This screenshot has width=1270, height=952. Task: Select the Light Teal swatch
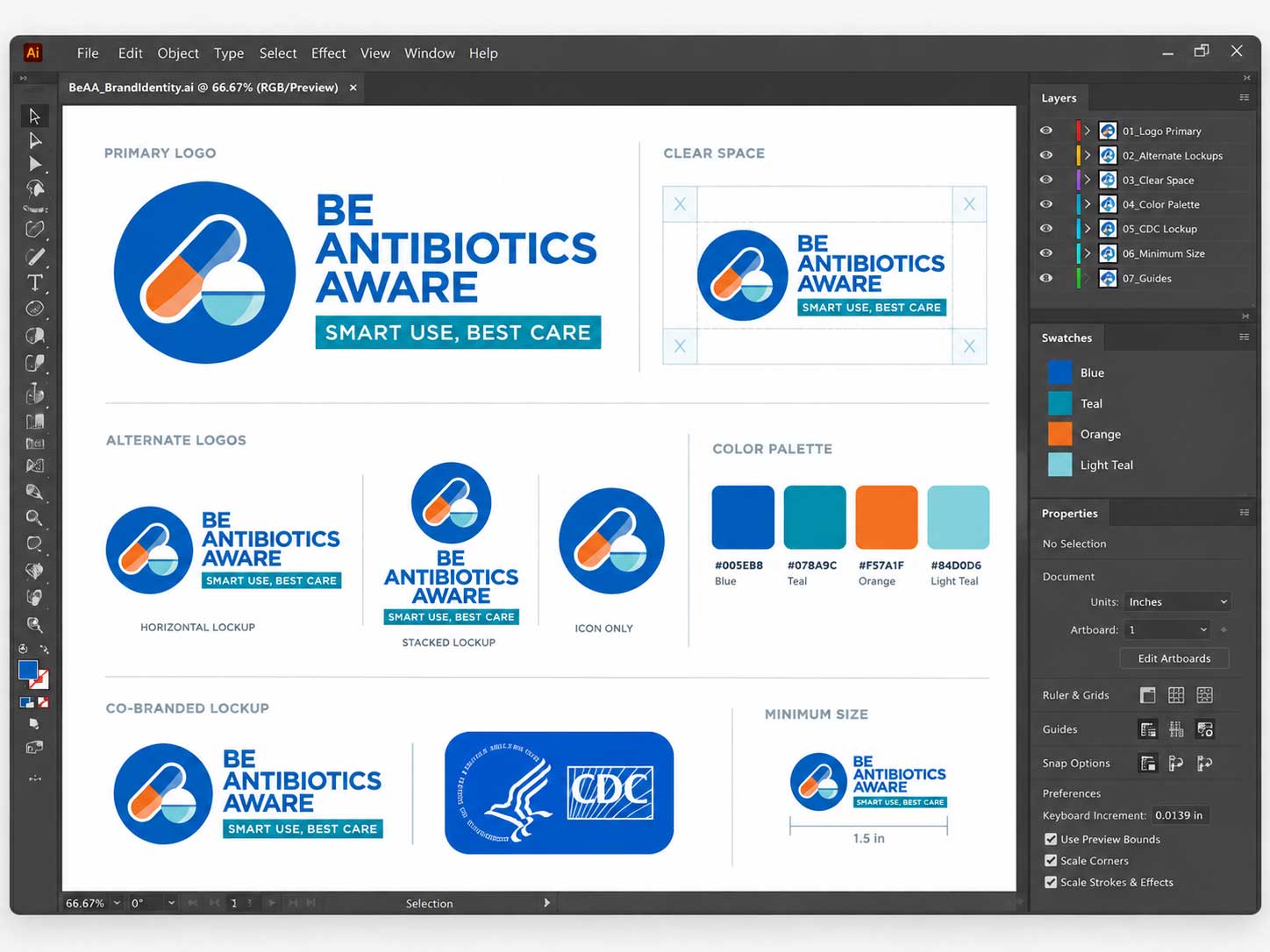[x=1060, y=465]
